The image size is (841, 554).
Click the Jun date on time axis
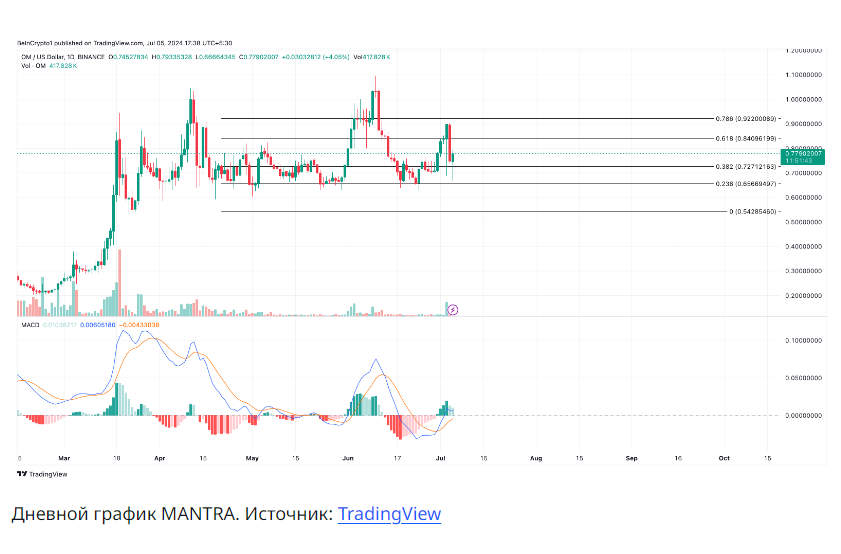click(348, 458)
